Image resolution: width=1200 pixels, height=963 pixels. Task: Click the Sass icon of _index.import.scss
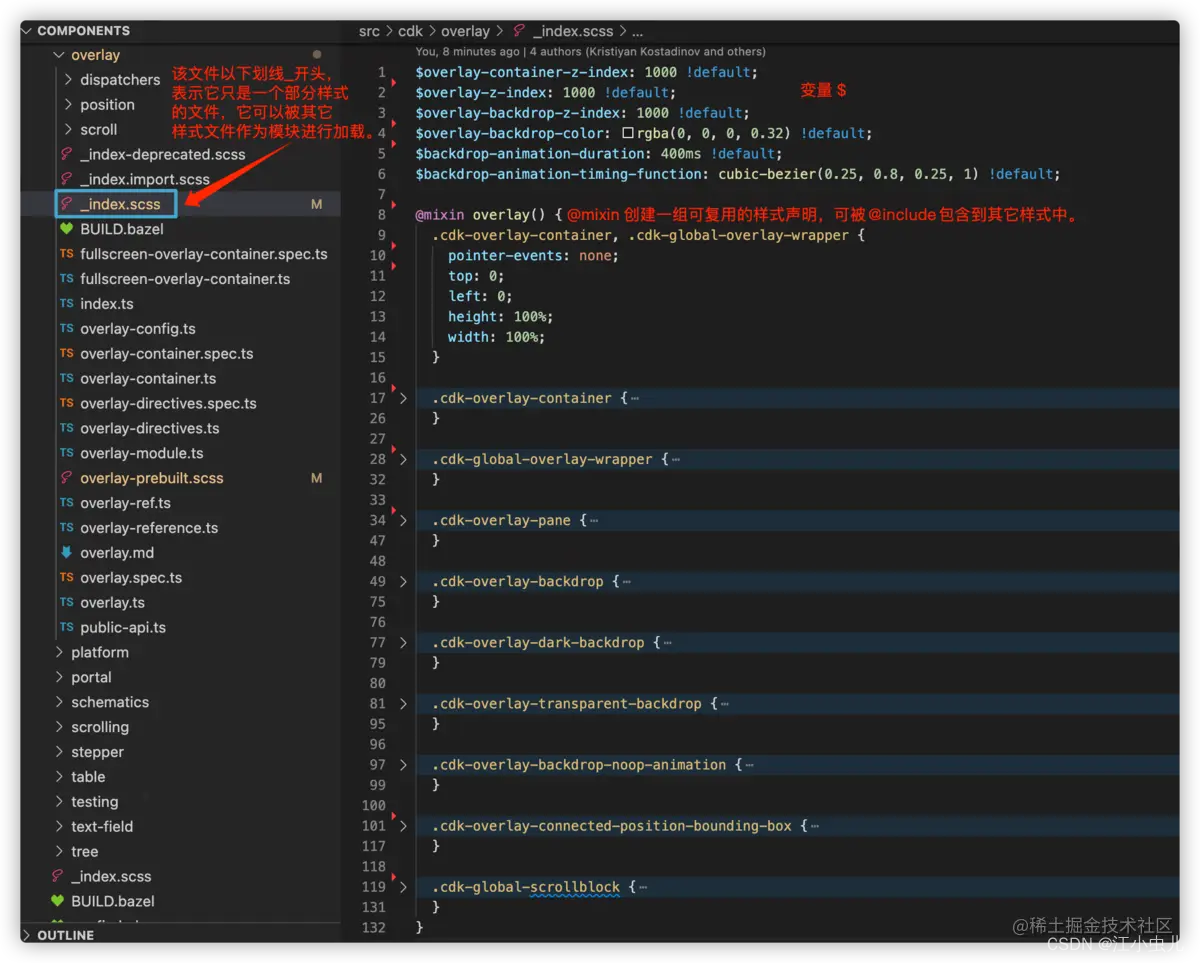(x=67, y=179)
